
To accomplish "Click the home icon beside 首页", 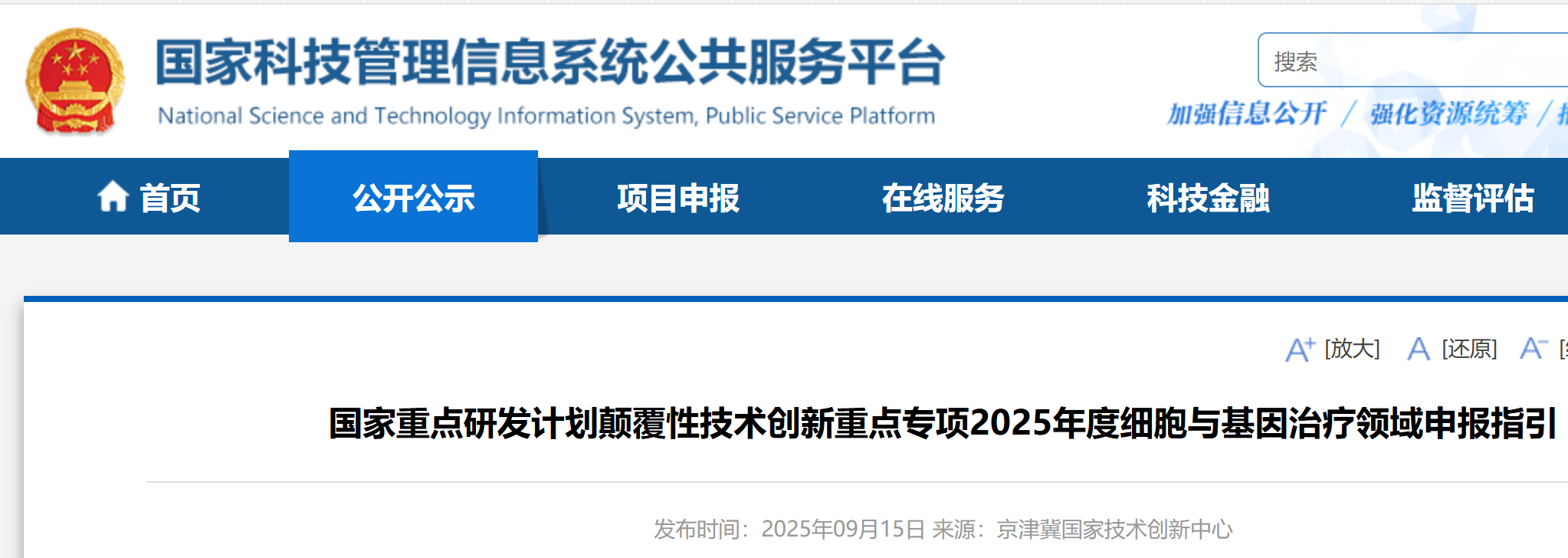I will click(x=113, y=196).
